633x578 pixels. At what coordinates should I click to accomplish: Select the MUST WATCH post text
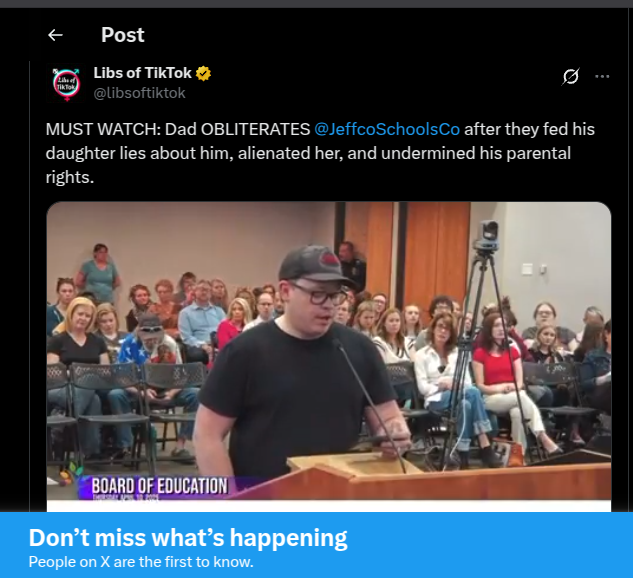(320, 153)
